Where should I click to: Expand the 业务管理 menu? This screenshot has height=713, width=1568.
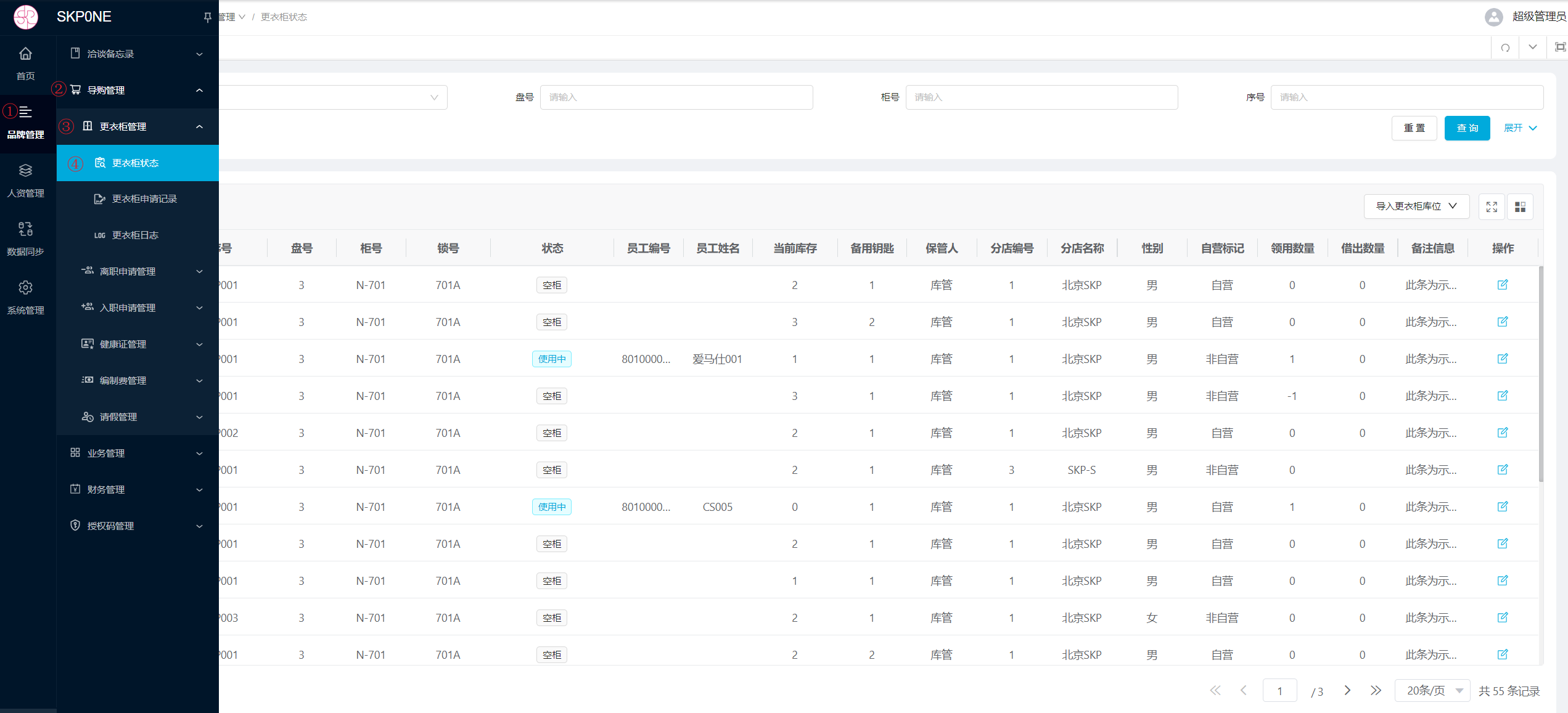click(x=137, y=453)
